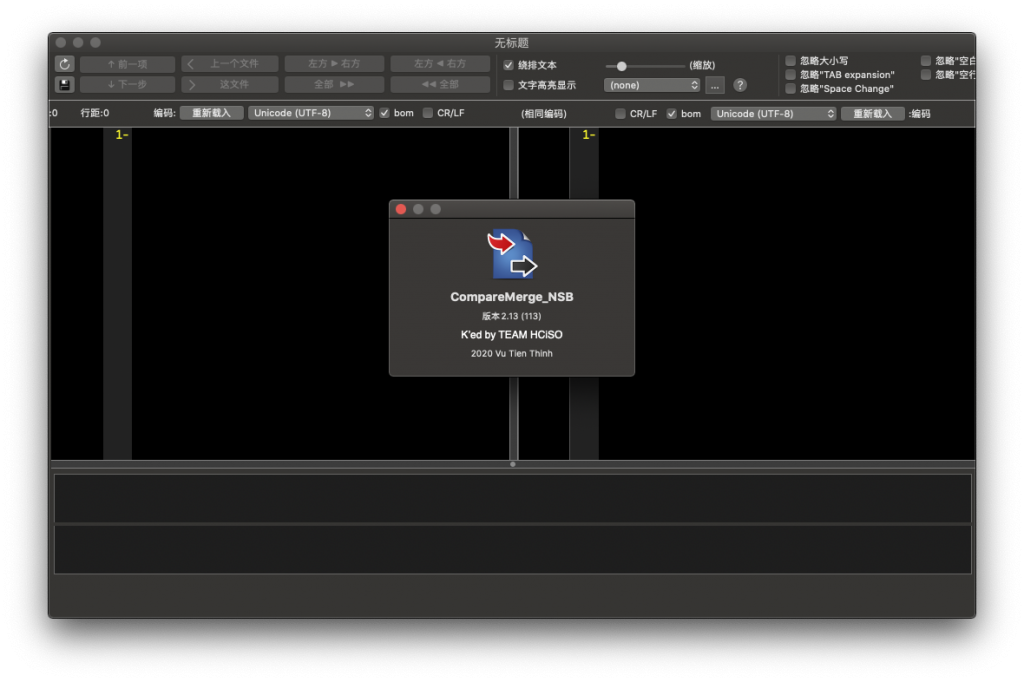The height and width of the screenshot is (682, 1024).
Task: Toggle the left pane CR/LF checkbox
Action: pyautogui.click(x=428, y=113)
